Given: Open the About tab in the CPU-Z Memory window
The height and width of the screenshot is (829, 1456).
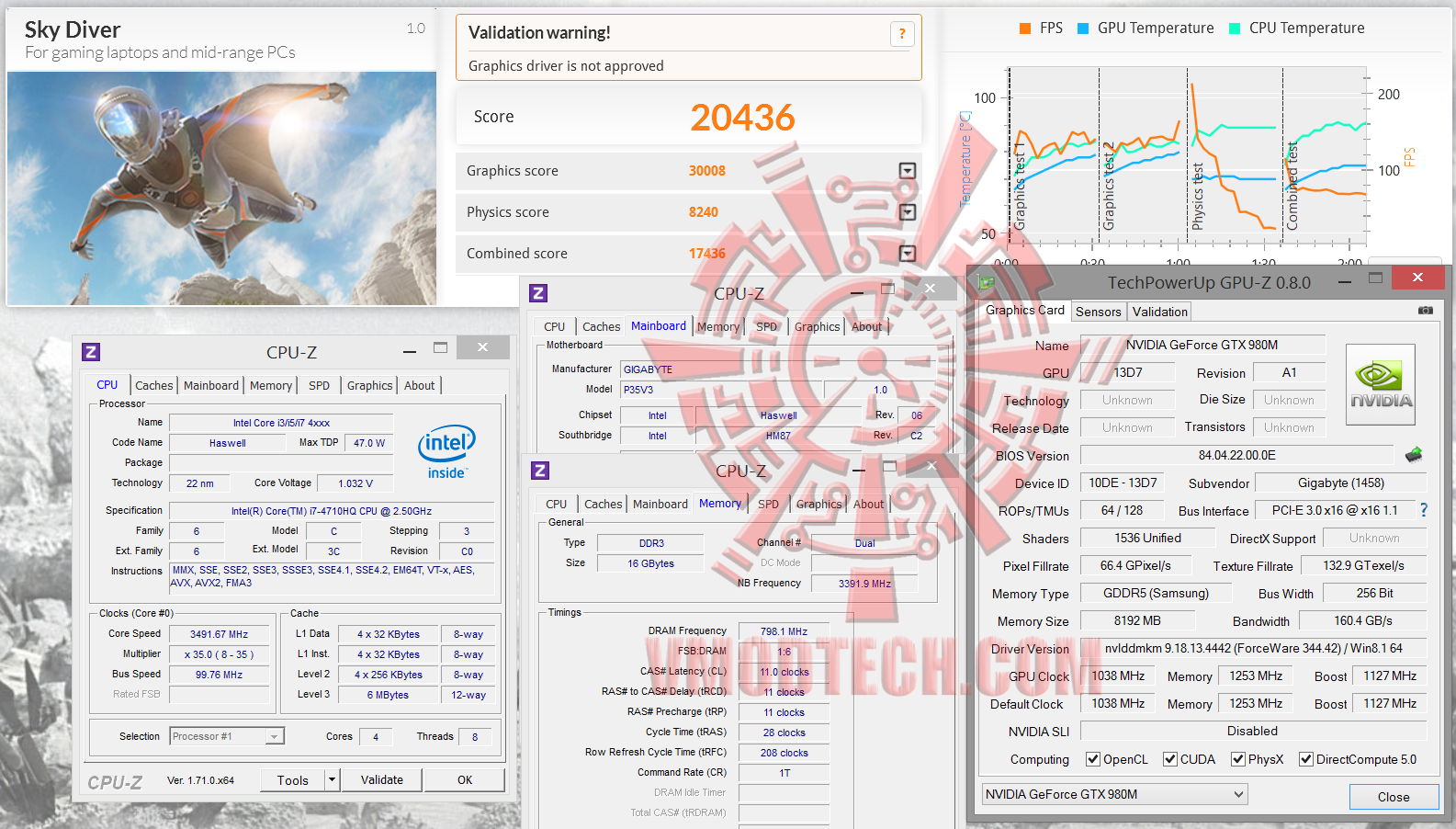Looking at the screenshot, I should (x=869, y=505).
